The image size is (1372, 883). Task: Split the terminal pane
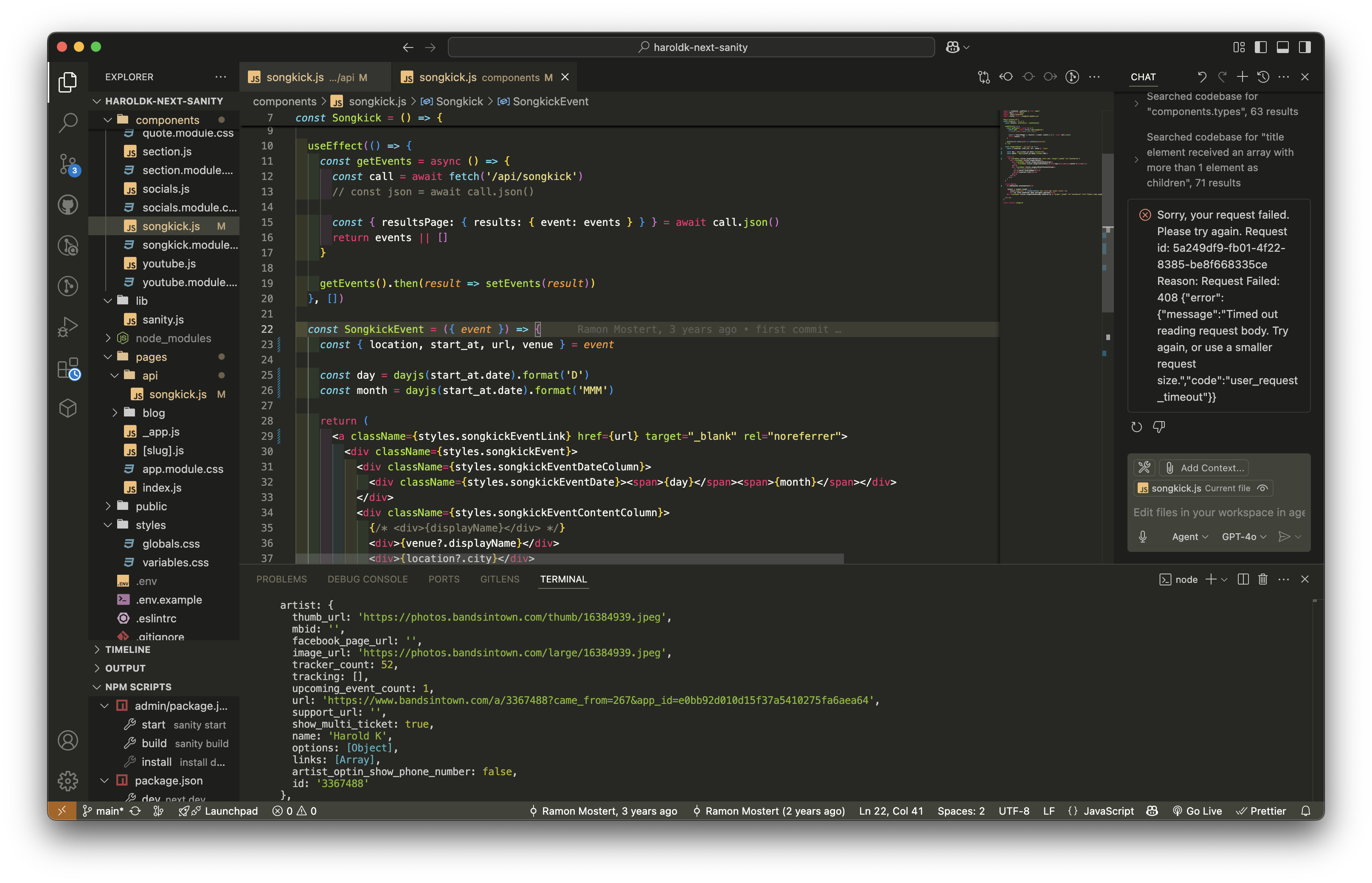point(1243,579)
